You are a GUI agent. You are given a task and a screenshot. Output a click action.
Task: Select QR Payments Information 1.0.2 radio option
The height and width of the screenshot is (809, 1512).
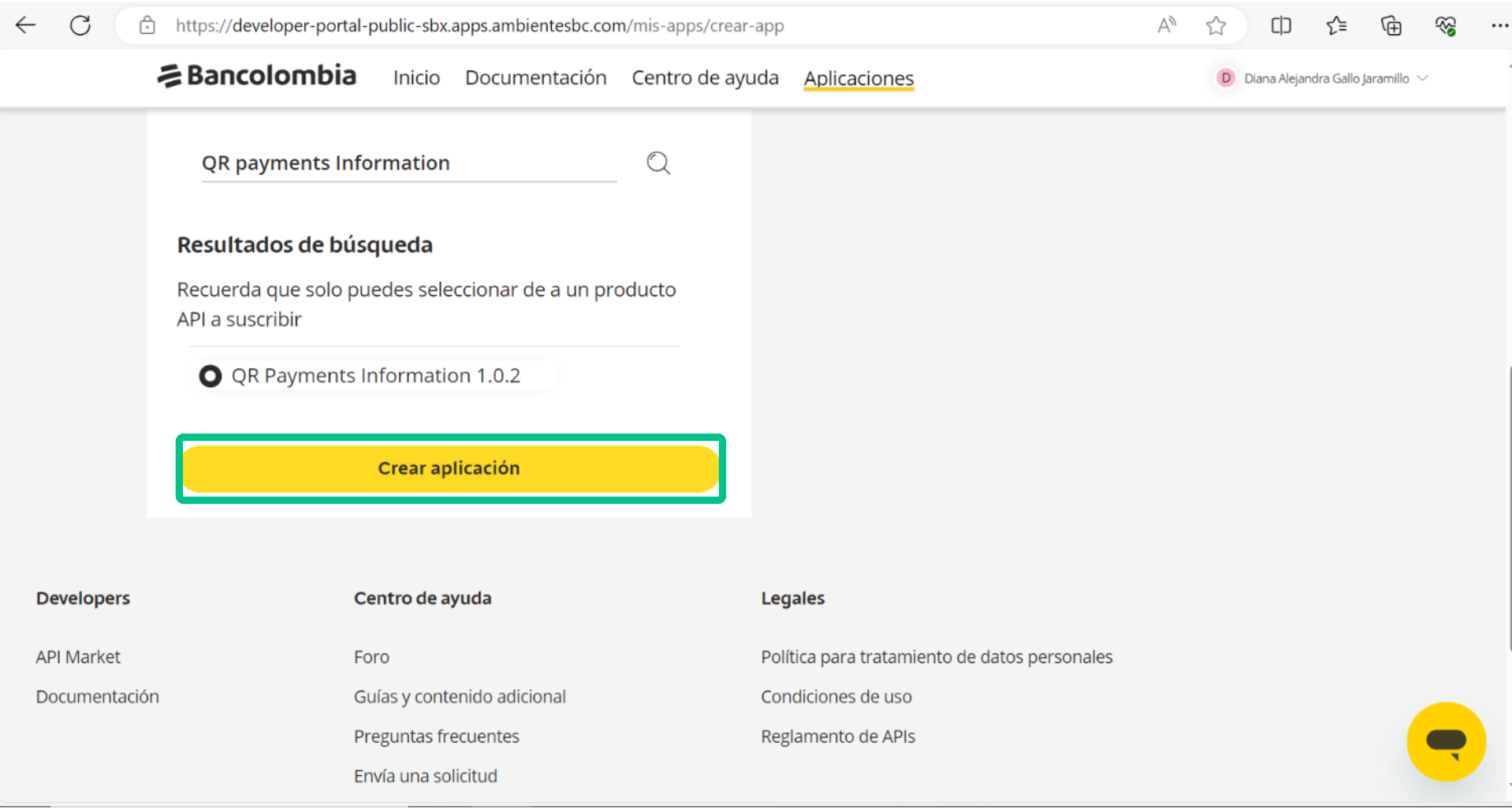(x=210, y=376)
